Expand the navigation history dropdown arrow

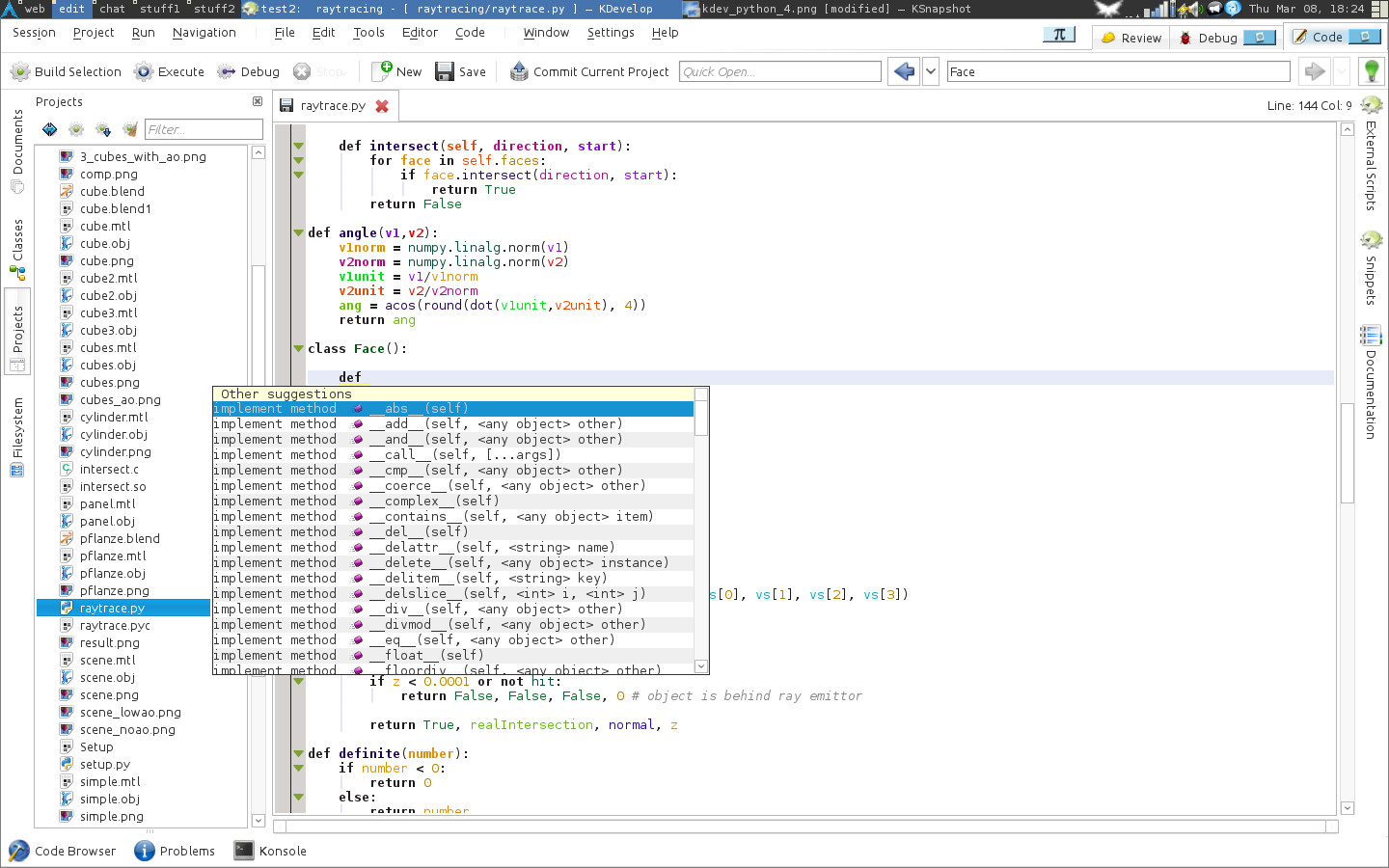[931, 72]
